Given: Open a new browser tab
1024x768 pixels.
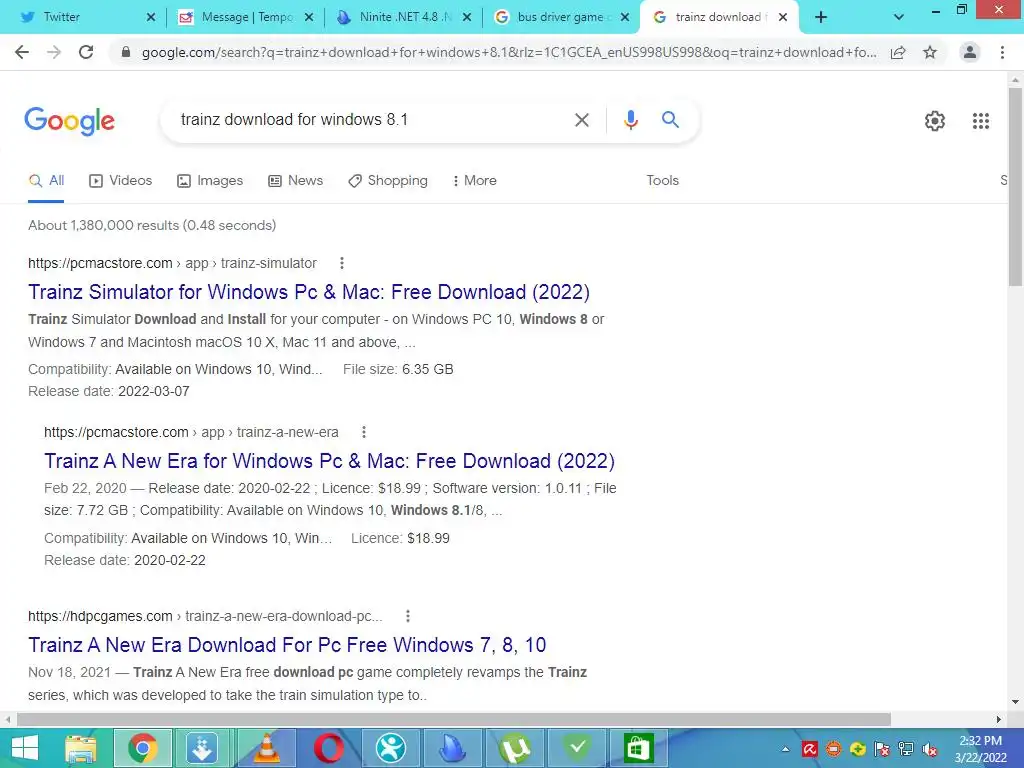Looking at the screenshot, I should point(821,18).
